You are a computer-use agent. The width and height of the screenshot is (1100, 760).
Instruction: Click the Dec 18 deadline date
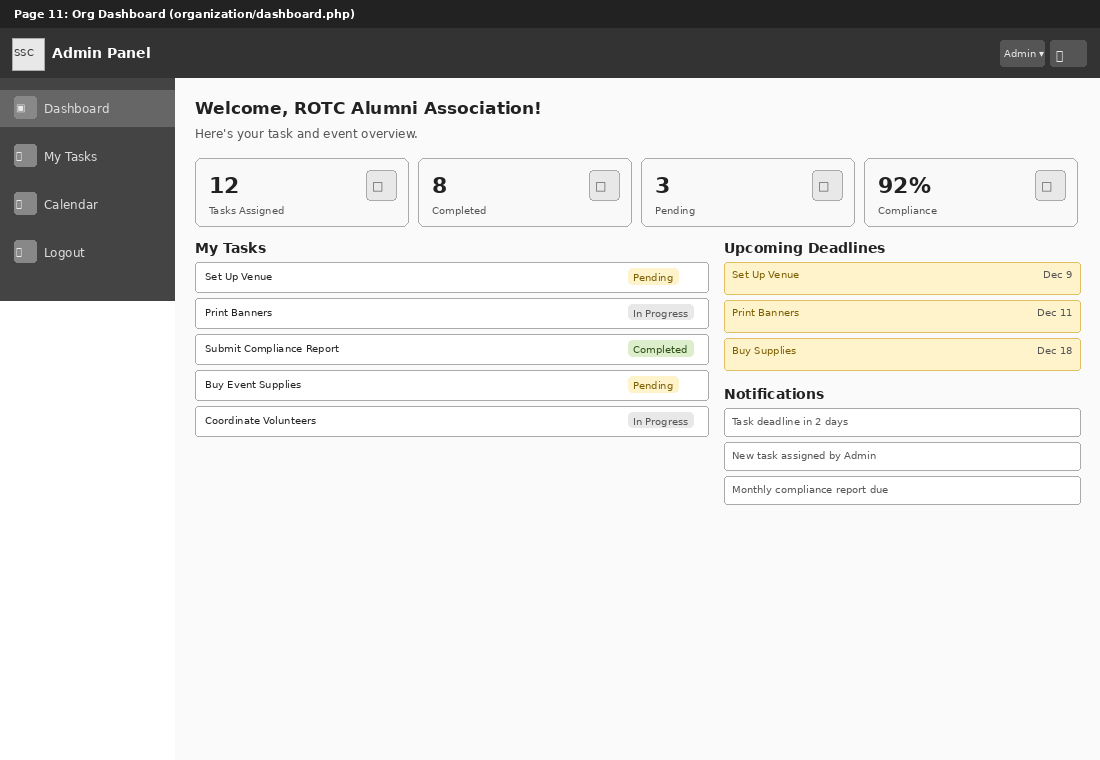(1054, 351)
